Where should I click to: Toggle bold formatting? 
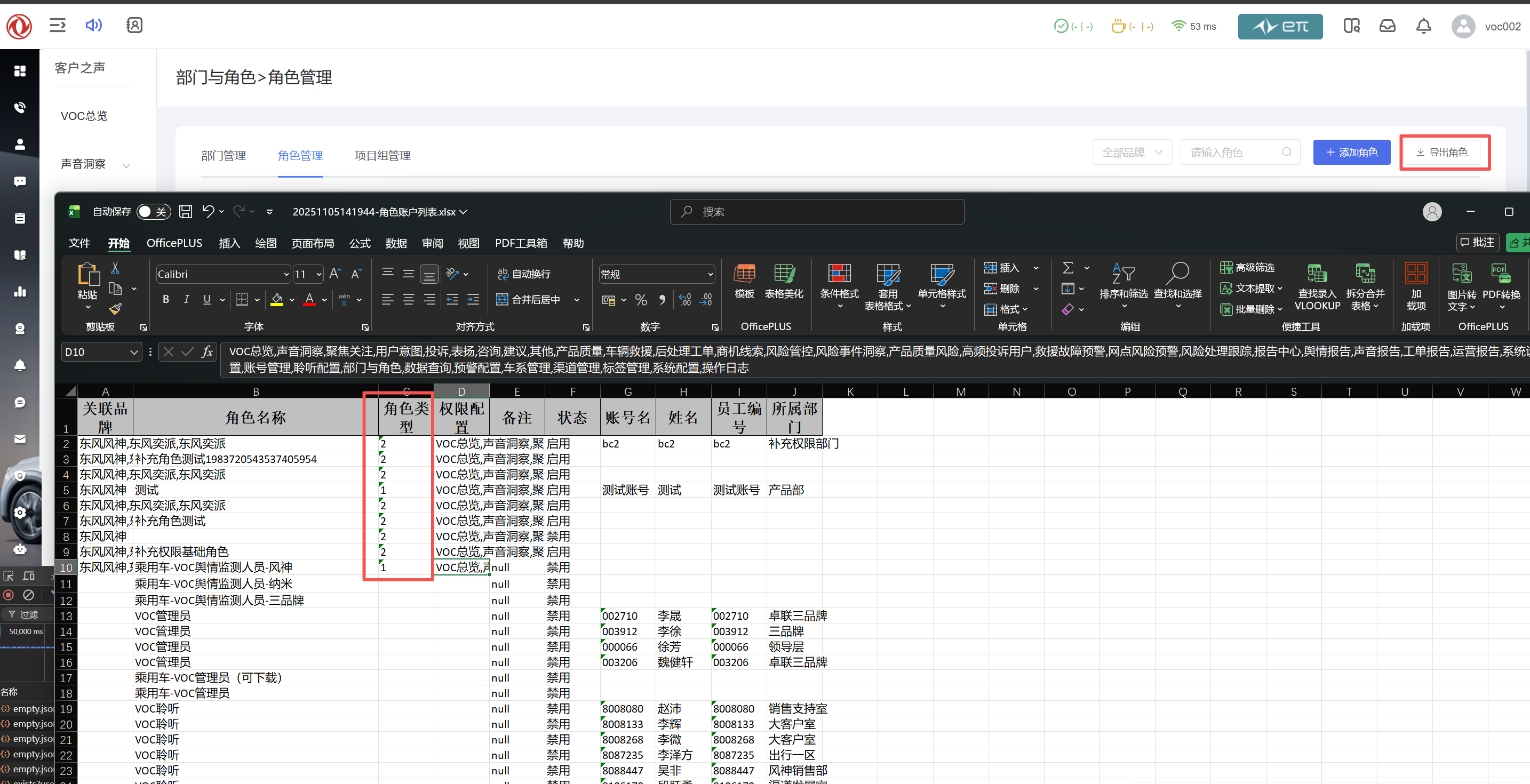tap(166, 299)
